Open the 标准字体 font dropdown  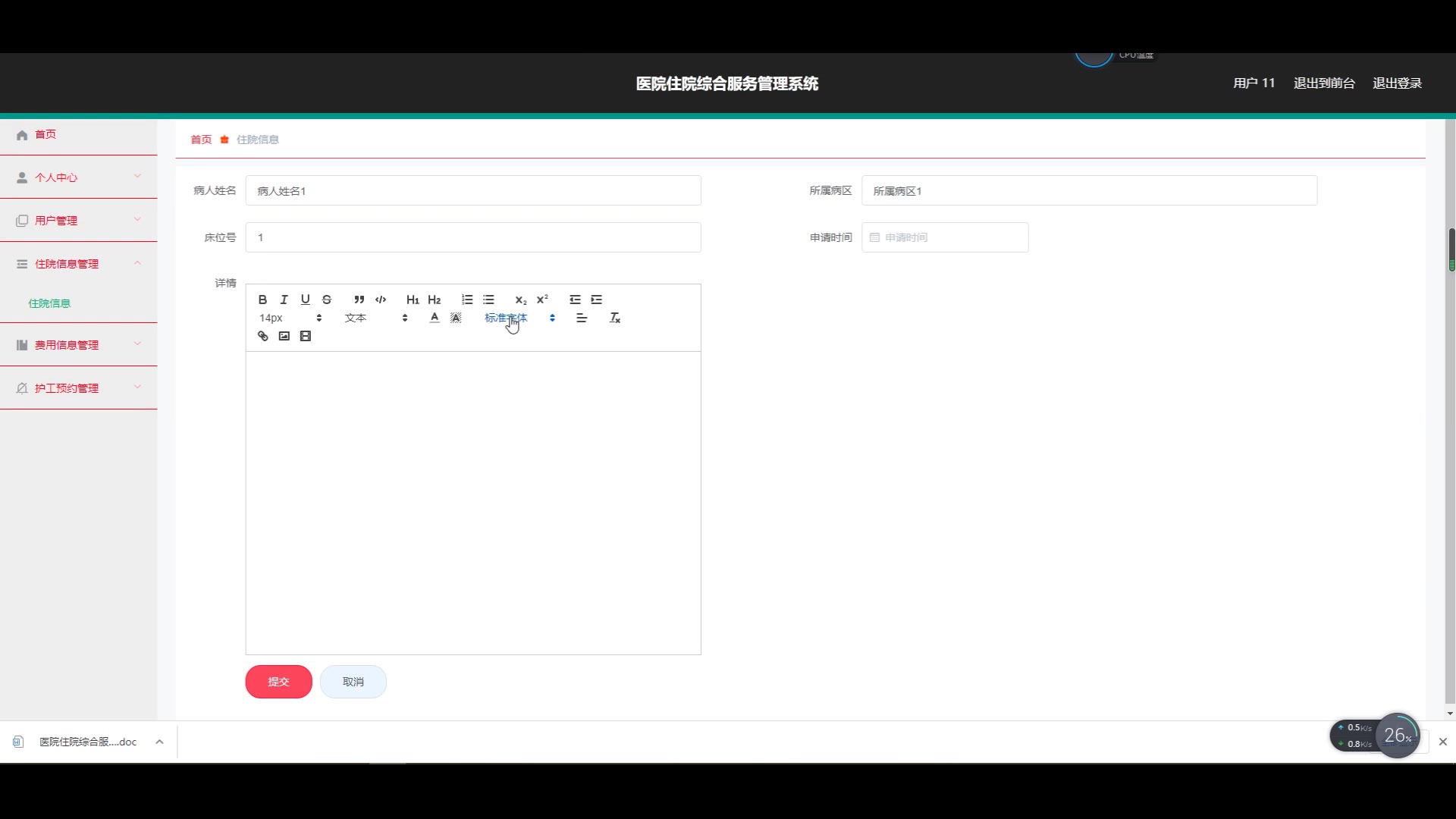[x=519, y=318]
